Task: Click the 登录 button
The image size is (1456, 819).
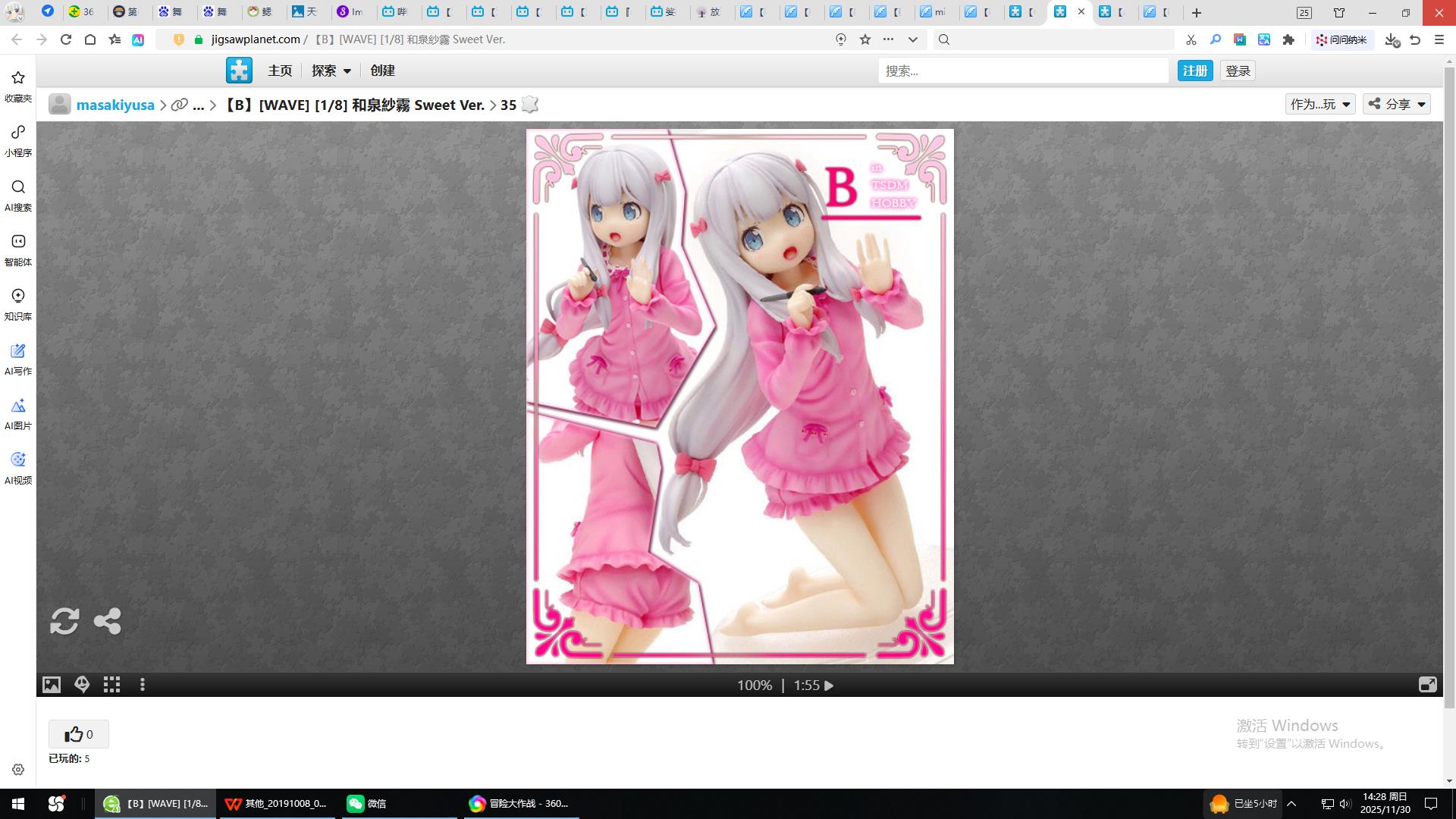Action: pyautogui.click(x=1238, y=71)
